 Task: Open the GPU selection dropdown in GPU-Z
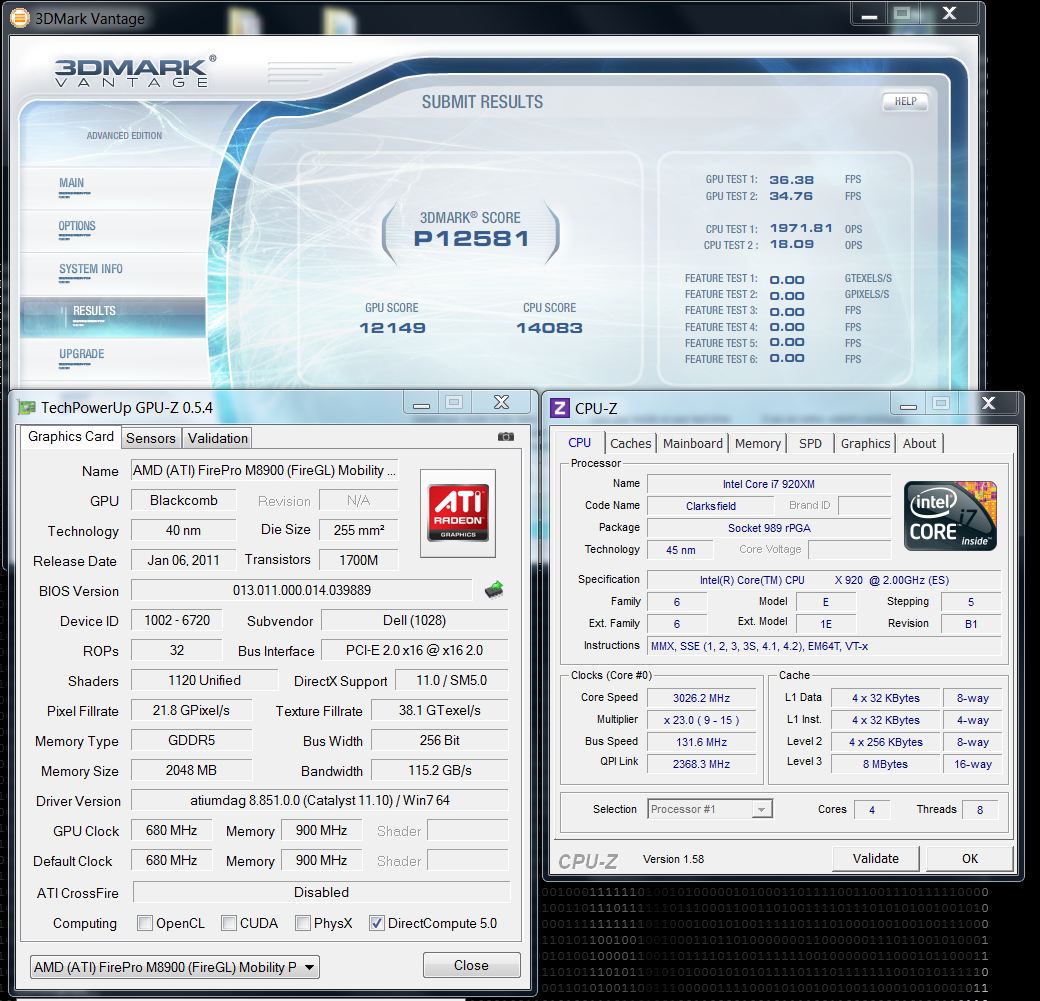[x=175, y=967]
